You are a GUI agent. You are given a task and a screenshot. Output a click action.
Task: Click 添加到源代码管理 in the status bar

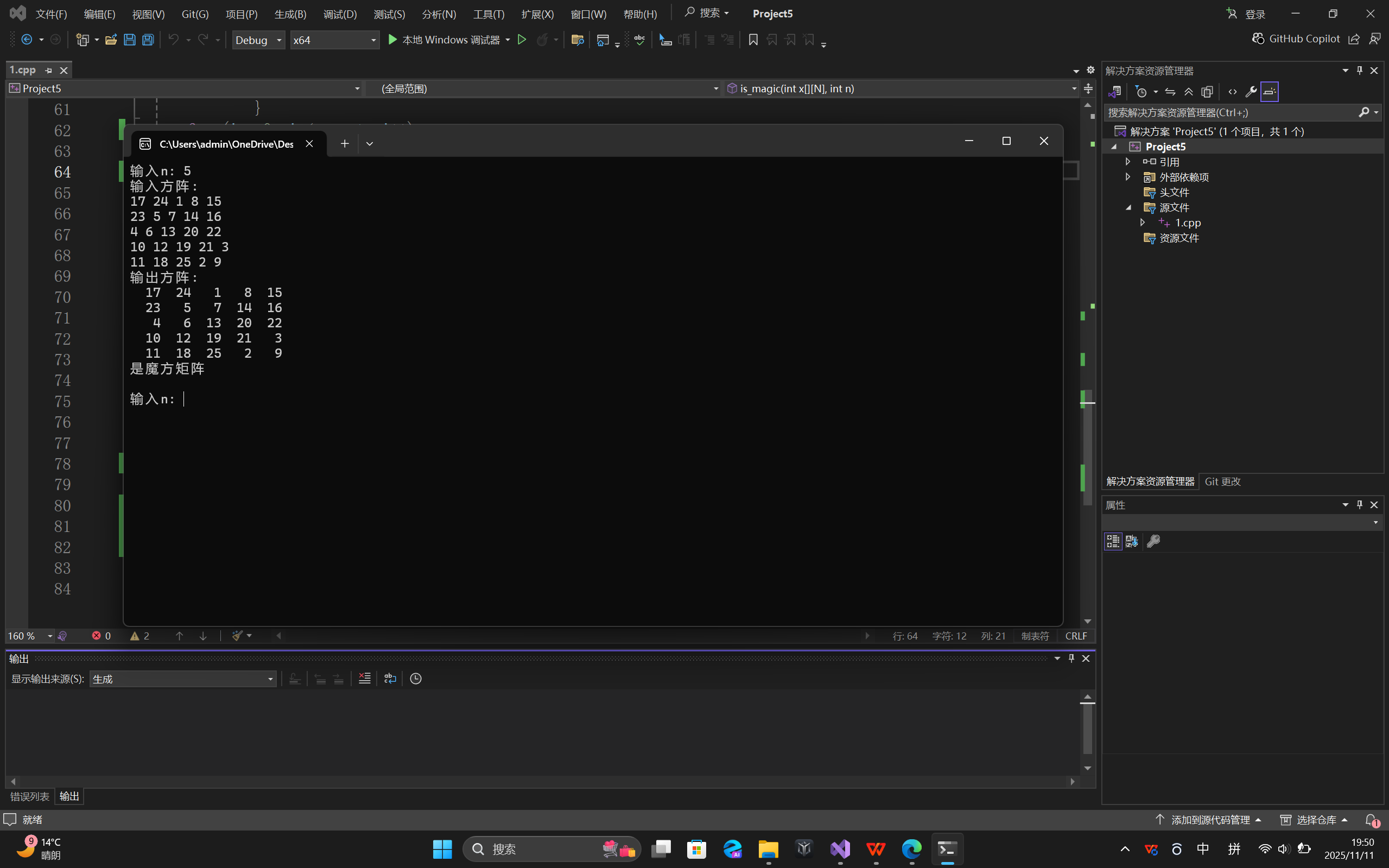pyautogui.click(x=1210, y=820)
